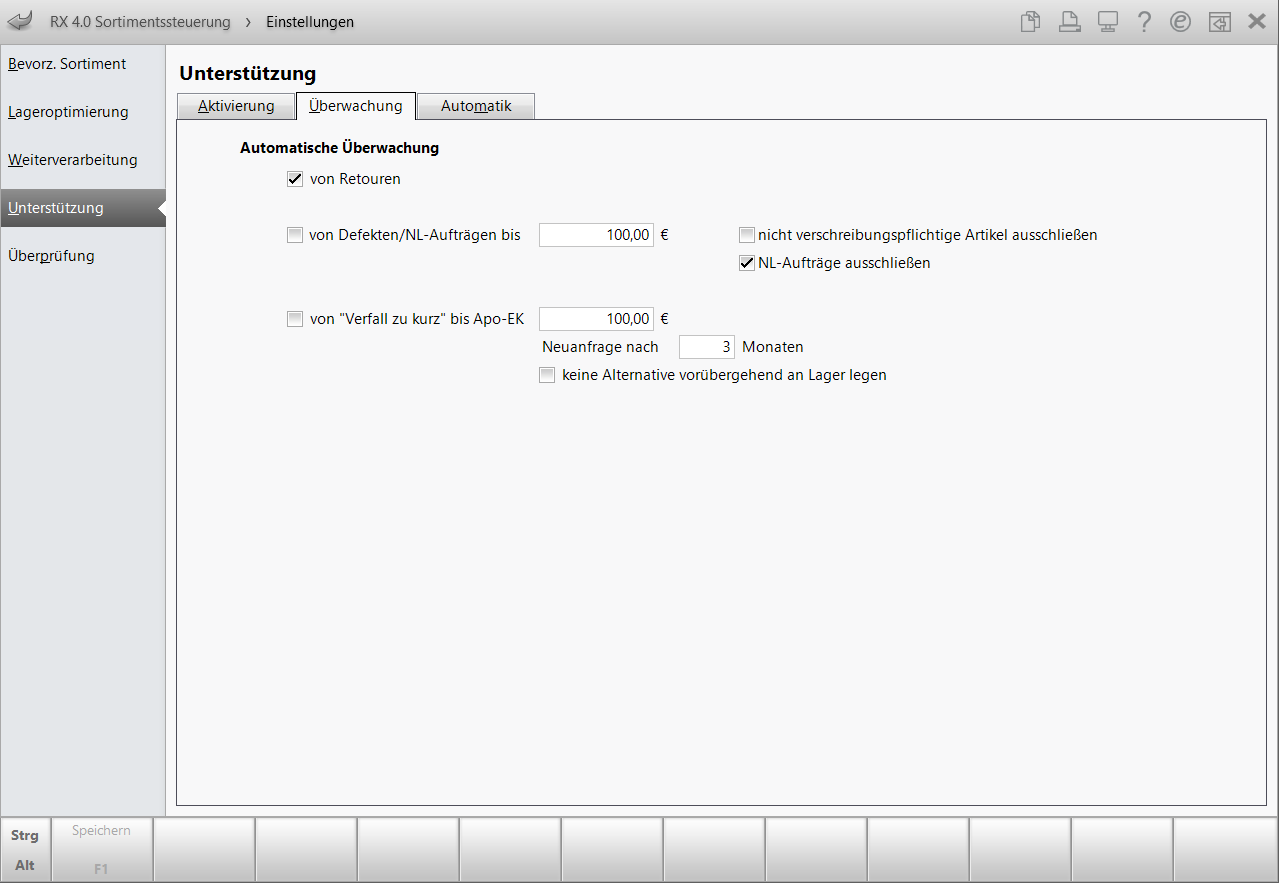Click the Speichern F1 button
The height and width of the screenshot is (883, 1279).
coord(102,850)
